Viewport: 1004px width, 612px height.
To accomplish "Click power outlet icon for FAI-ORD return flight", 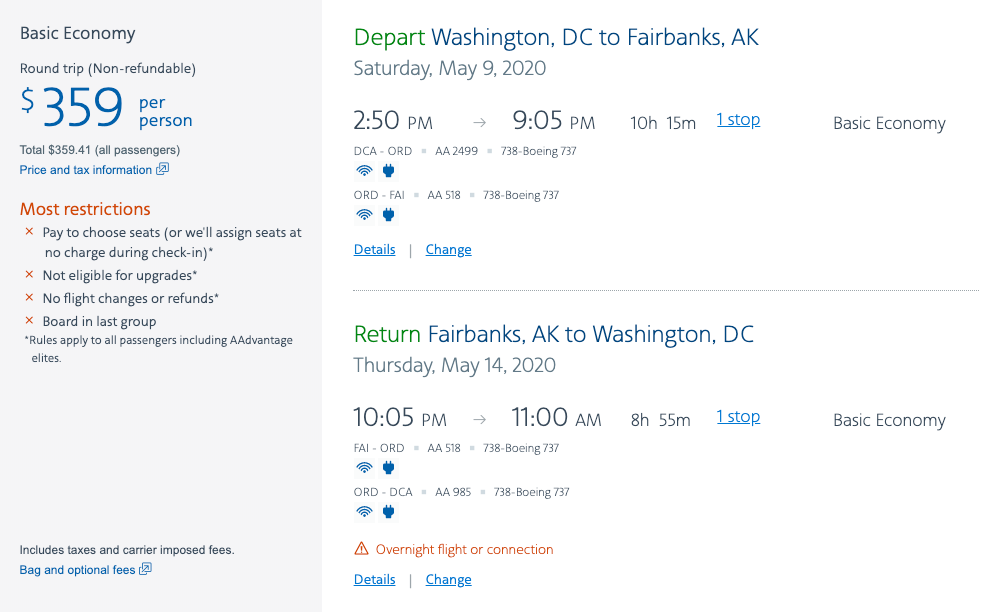I will click(389, 467).
